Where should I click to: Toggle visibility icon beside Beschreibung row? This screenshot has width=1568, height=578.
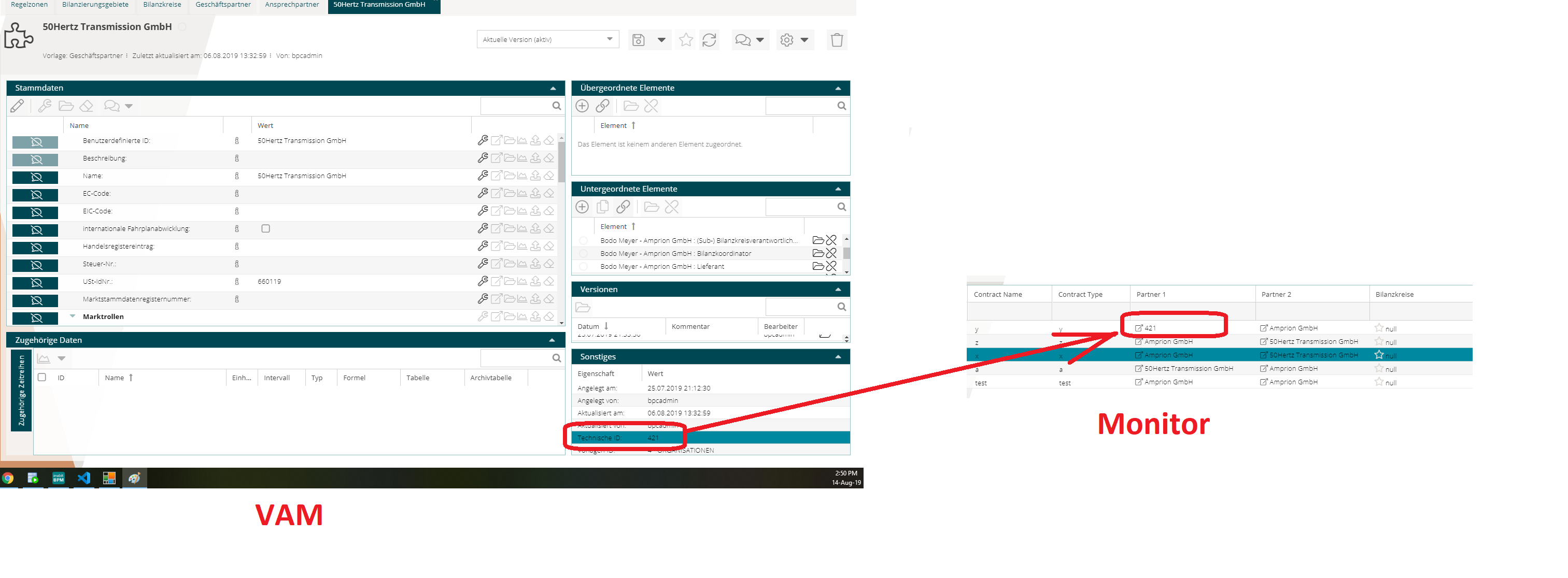pyautogui.click(x=35, y=159)
